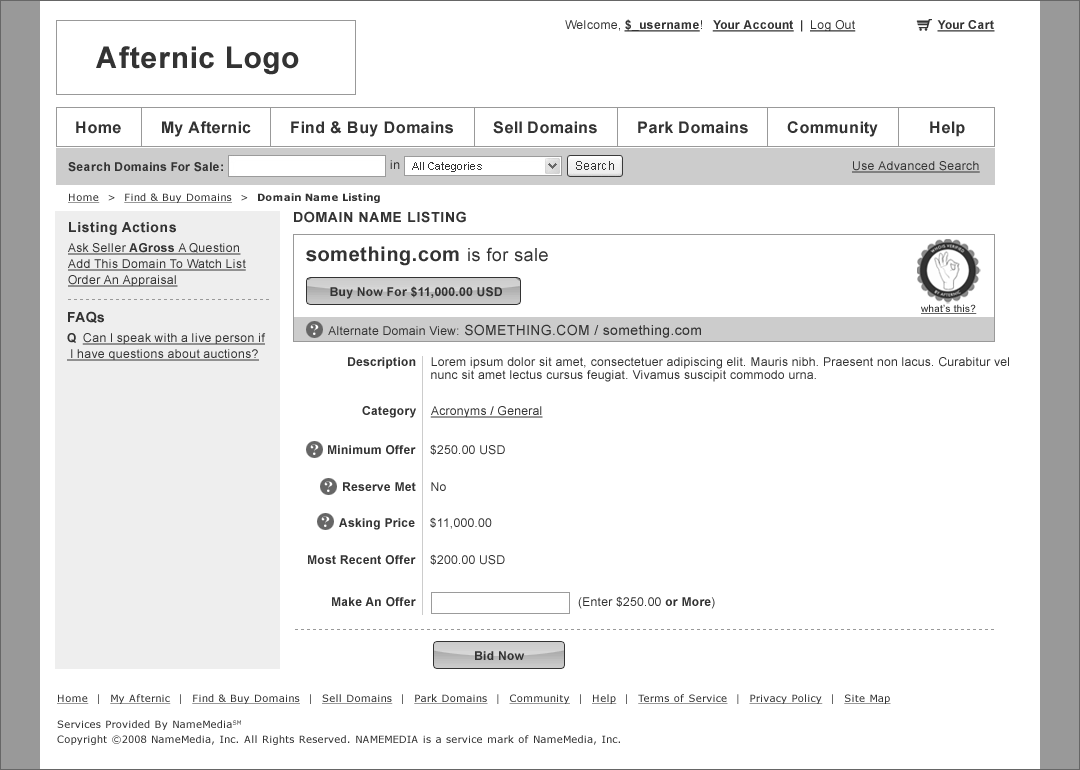Click the Alternate Domain View help icon

(x=314, y=329)
